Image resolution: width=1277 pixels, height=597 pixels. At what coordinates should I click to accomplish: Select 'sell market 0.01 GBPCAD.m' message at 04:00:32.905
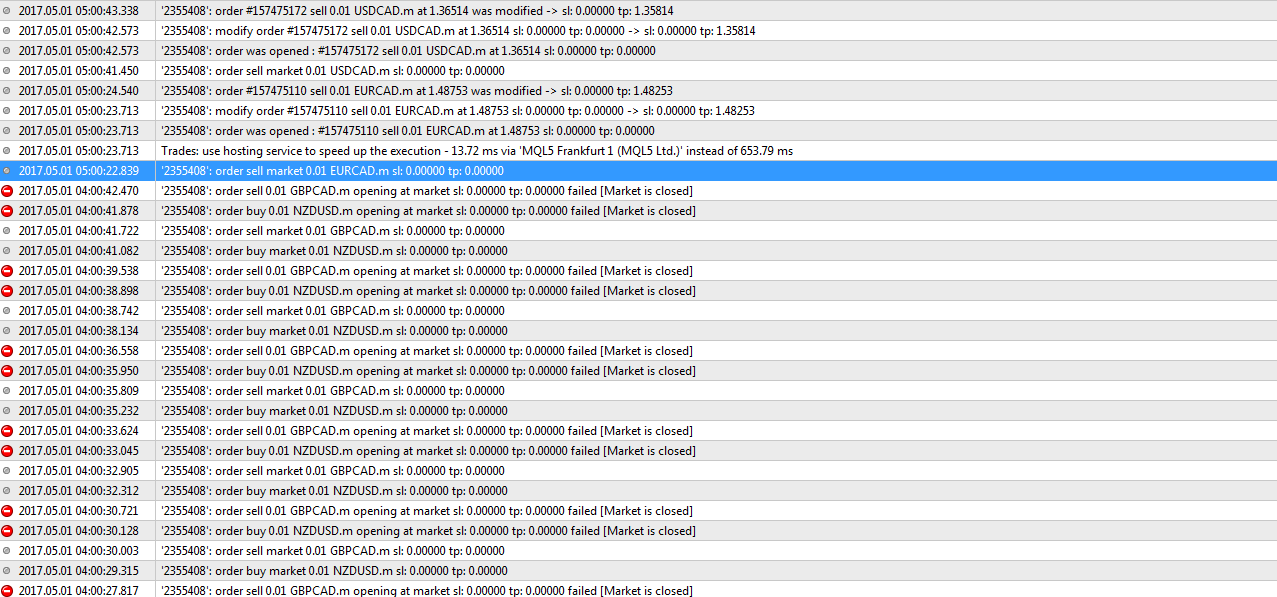pyautogui.click(x=333, y=471)
